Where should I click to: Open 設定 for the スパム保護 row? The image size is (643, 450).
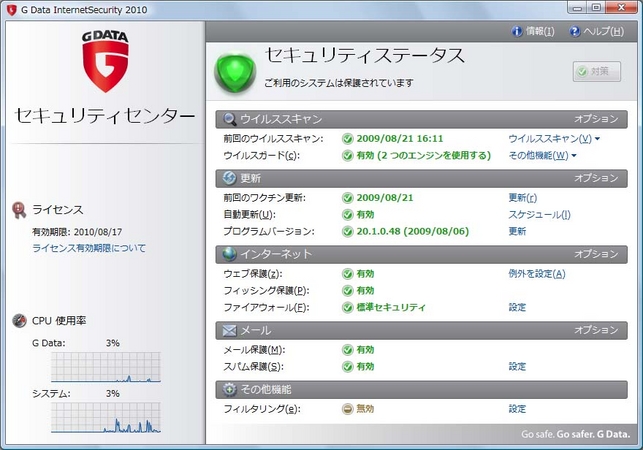coord(517,366)
